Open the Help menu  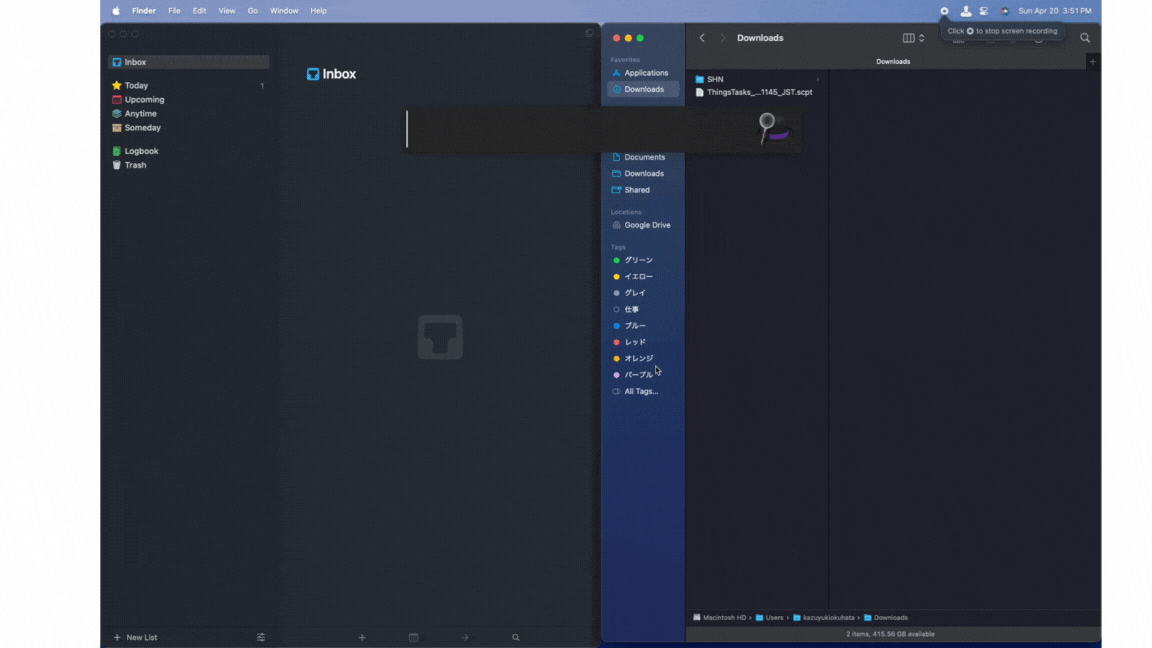[318, 11]
